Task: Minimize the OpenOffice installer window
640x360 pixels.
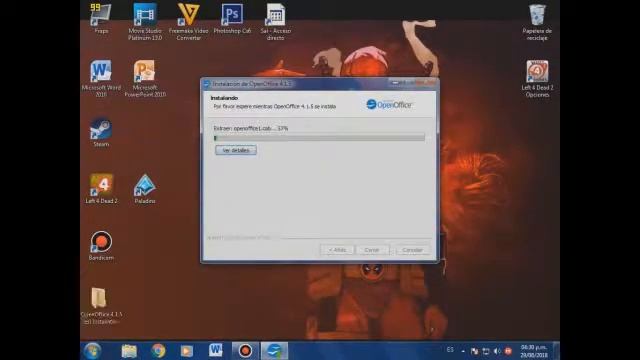Action: [395, 83]
